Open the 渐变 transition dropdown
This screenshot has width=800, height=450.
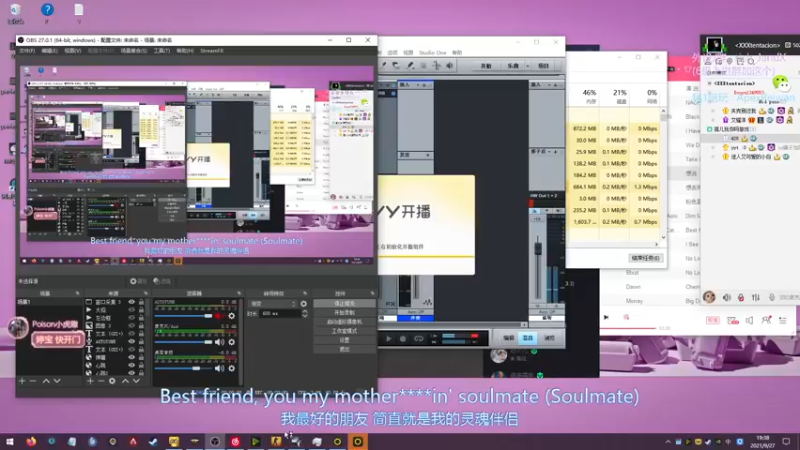tap(272, 304)
